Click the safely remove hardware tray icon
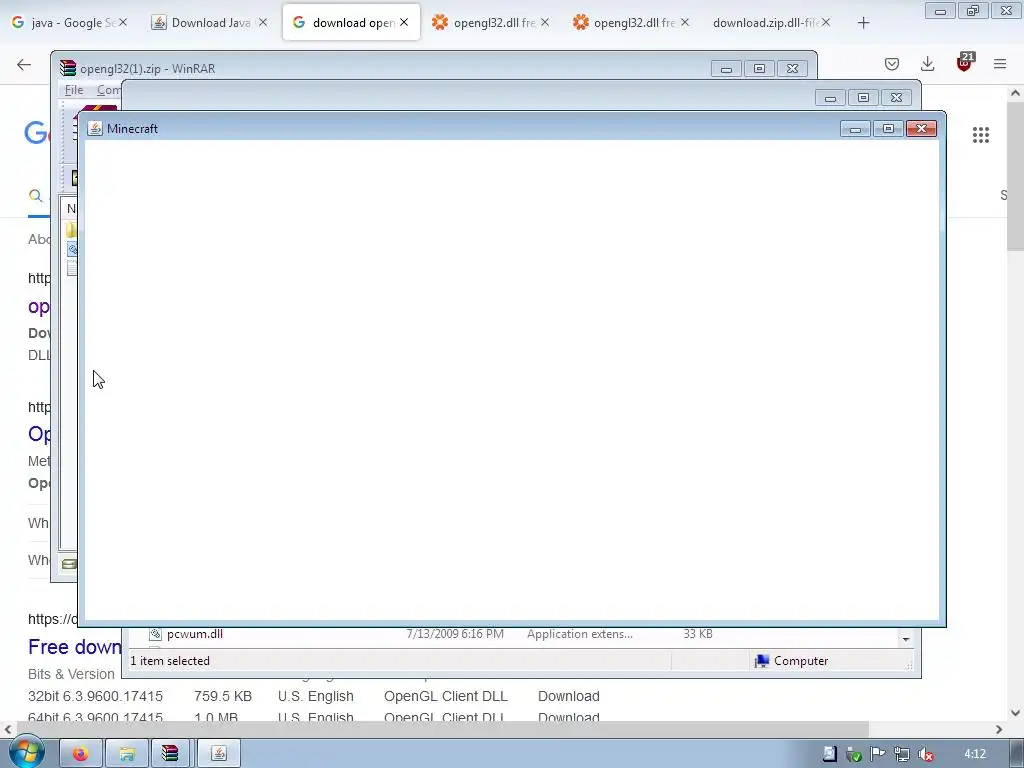Screen dimensions: 1024x768 854,754
